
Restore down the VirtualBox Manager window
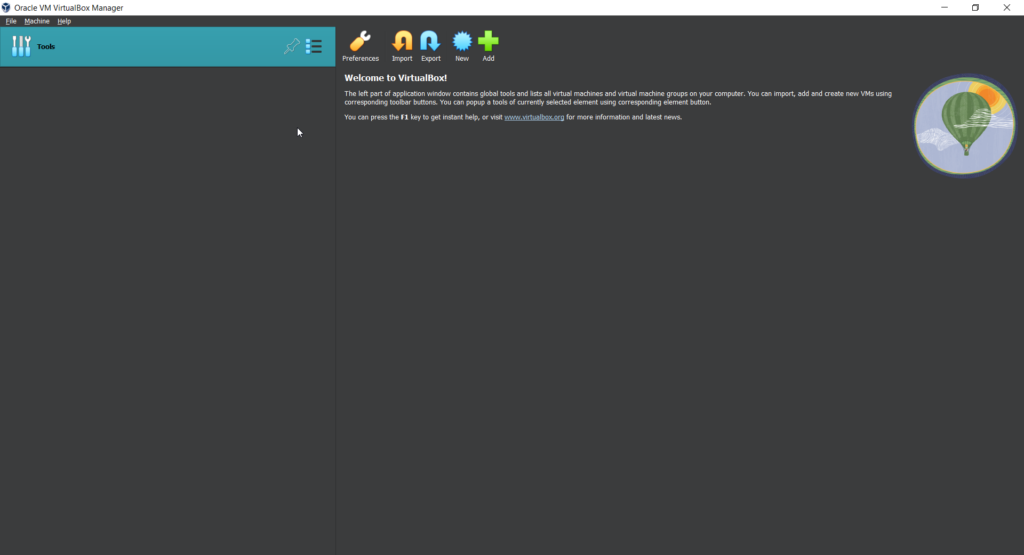click(975, 8)
